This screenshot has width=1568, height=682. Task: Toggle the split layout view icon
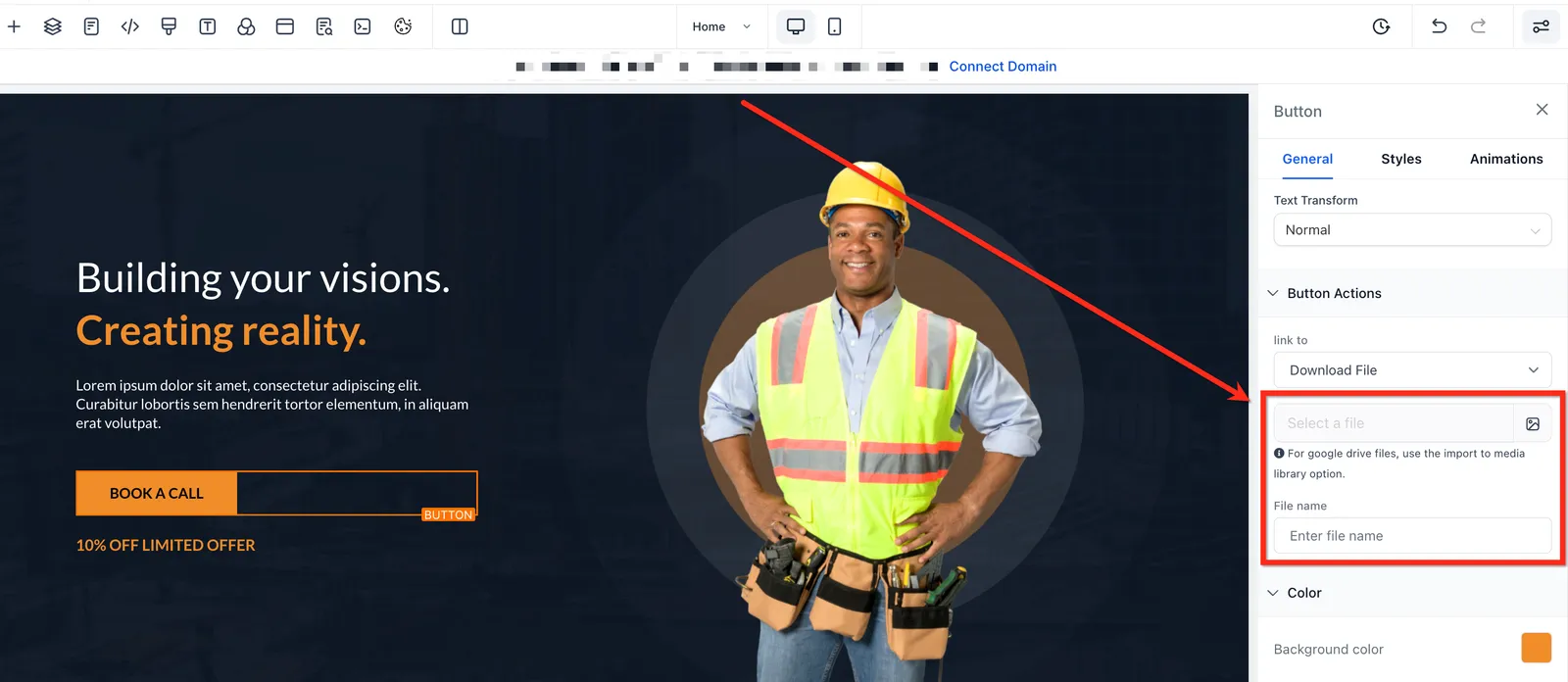460,26
